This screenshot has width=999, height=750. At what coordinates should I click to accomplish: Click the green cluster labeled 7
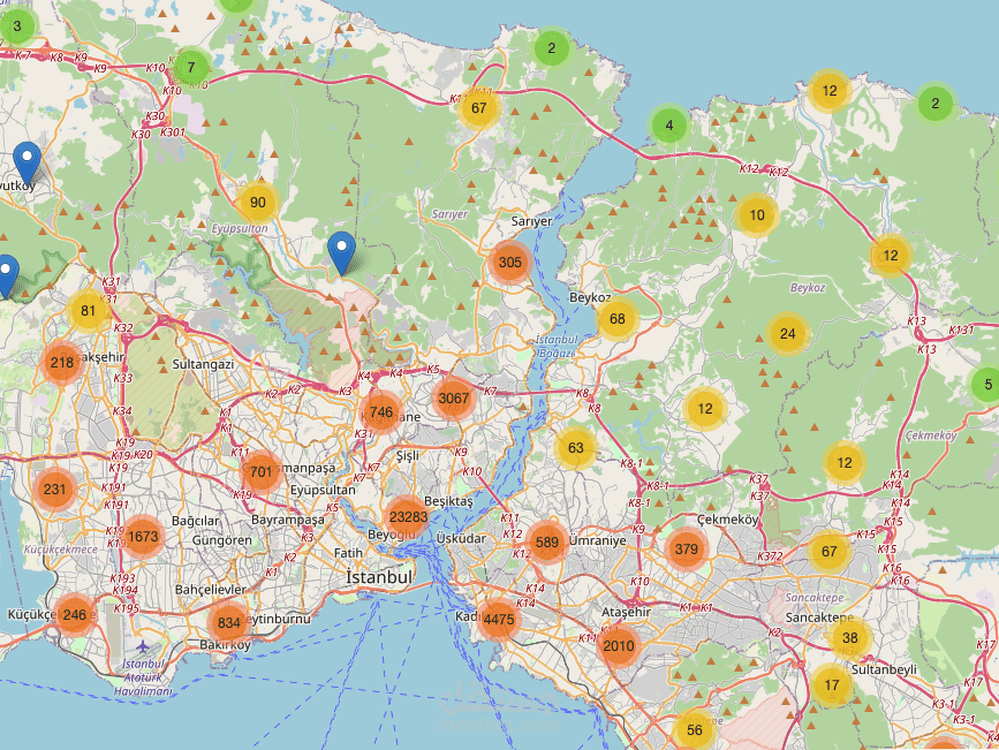coord(191,67)
